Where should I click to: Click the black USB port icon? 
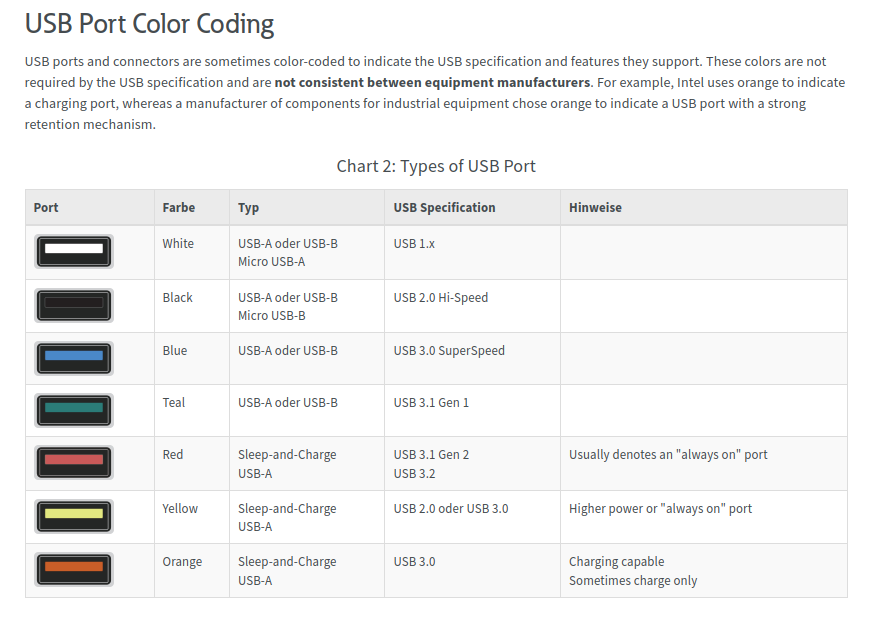pyautogui.click(x=74, y=304)
